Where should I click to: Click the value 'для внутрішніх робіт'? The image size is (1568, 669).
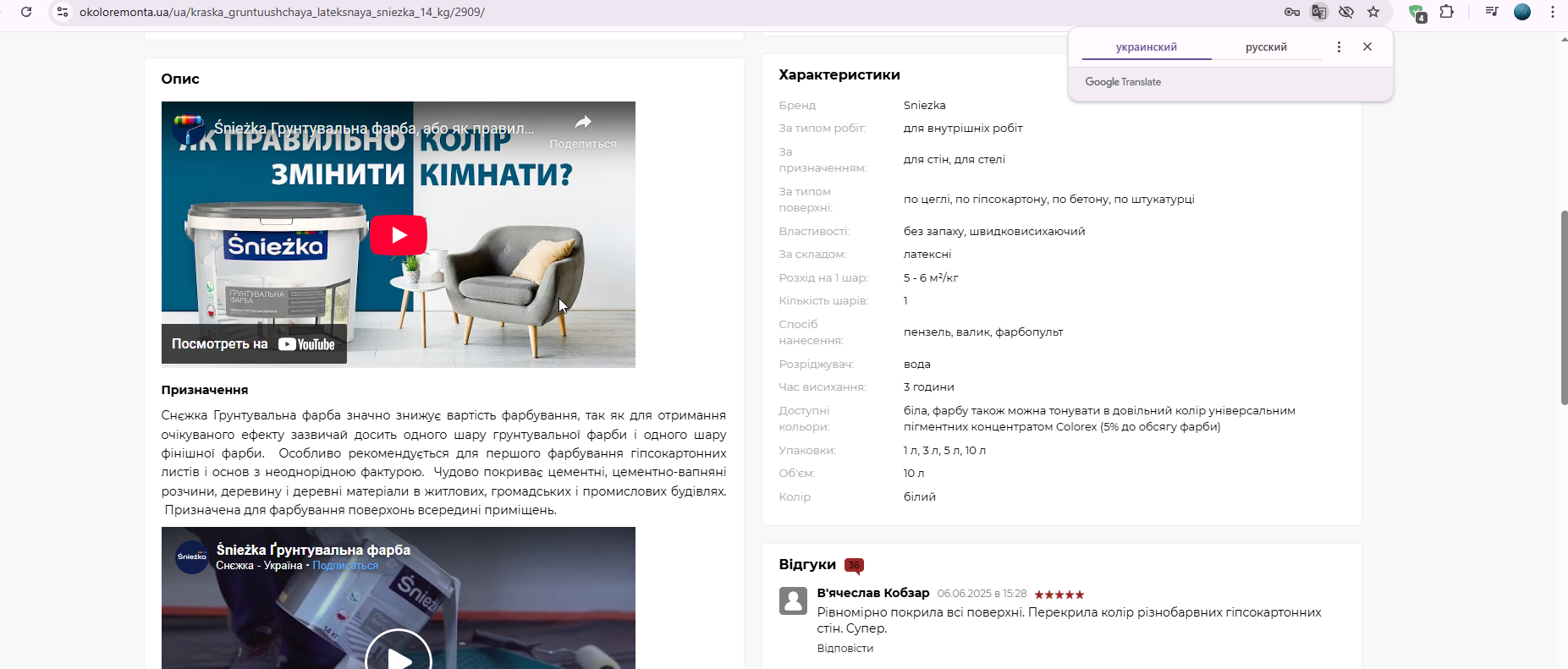click(963, 129)
